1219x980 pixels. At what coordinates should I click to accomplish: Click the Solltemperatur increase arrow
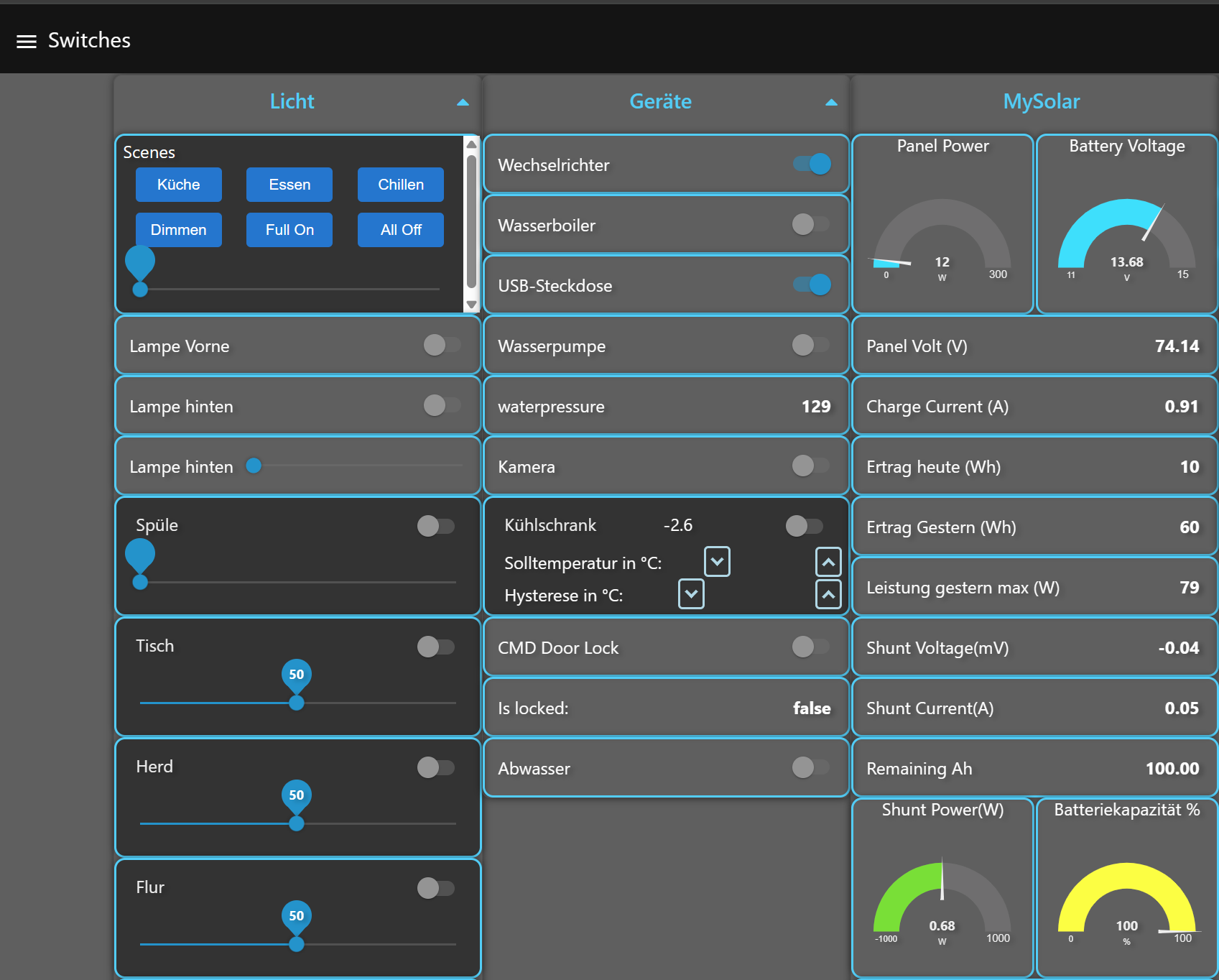click(x=828, y=562)
